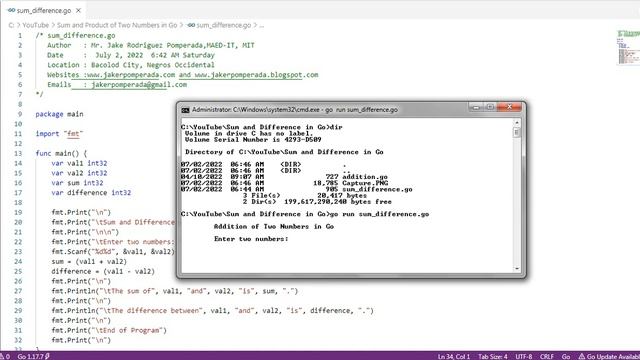Click 'var val2 int32' declaration
The image size is (640, 360).
[x=79, y=173]
